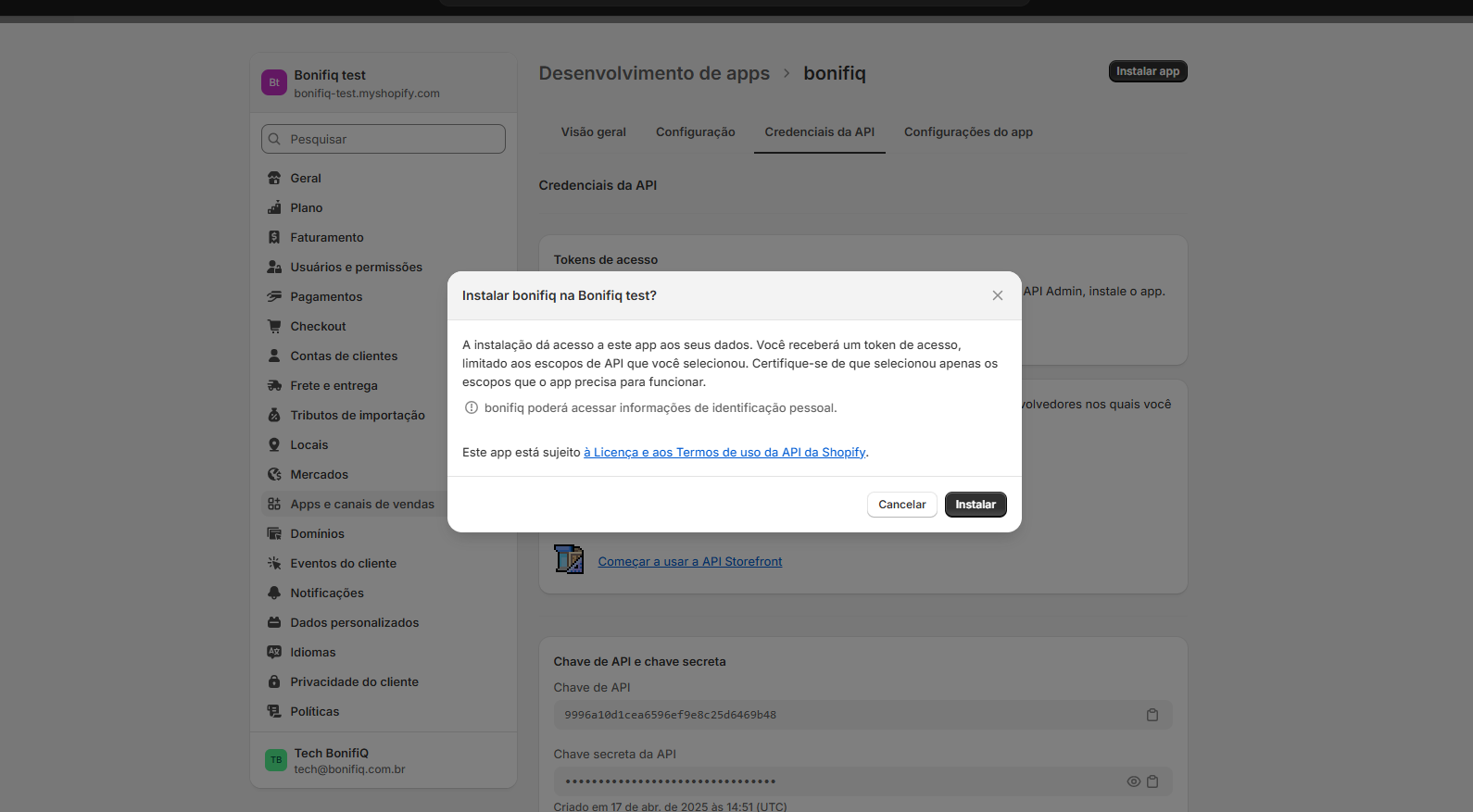Reveal the Chave secreta da API
The image size is (1473, 812).
1133,781
